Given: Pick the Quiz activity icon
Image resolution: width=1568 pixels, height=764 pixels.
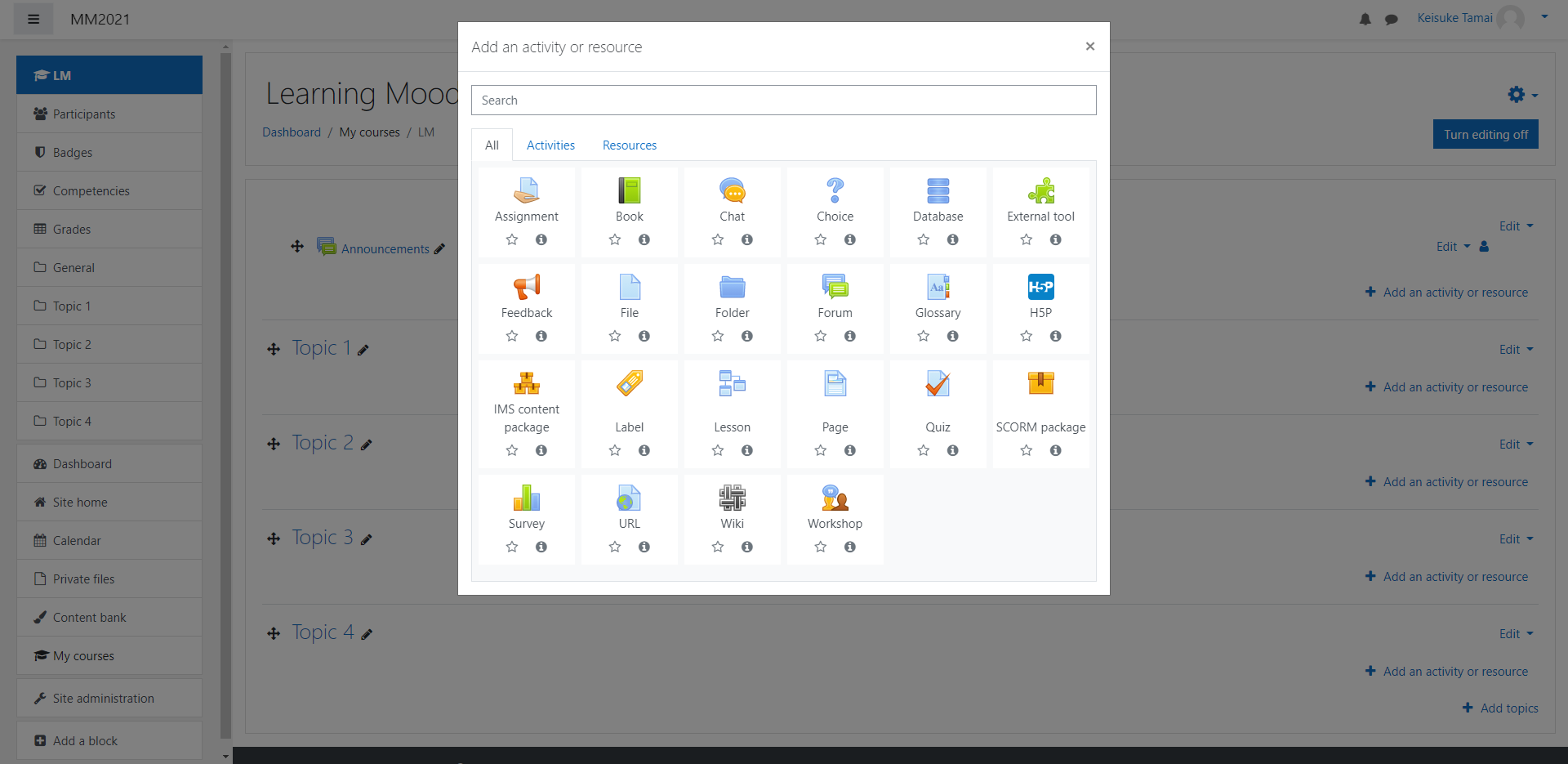Looking at the screenshot, I should tap(938, 383).
